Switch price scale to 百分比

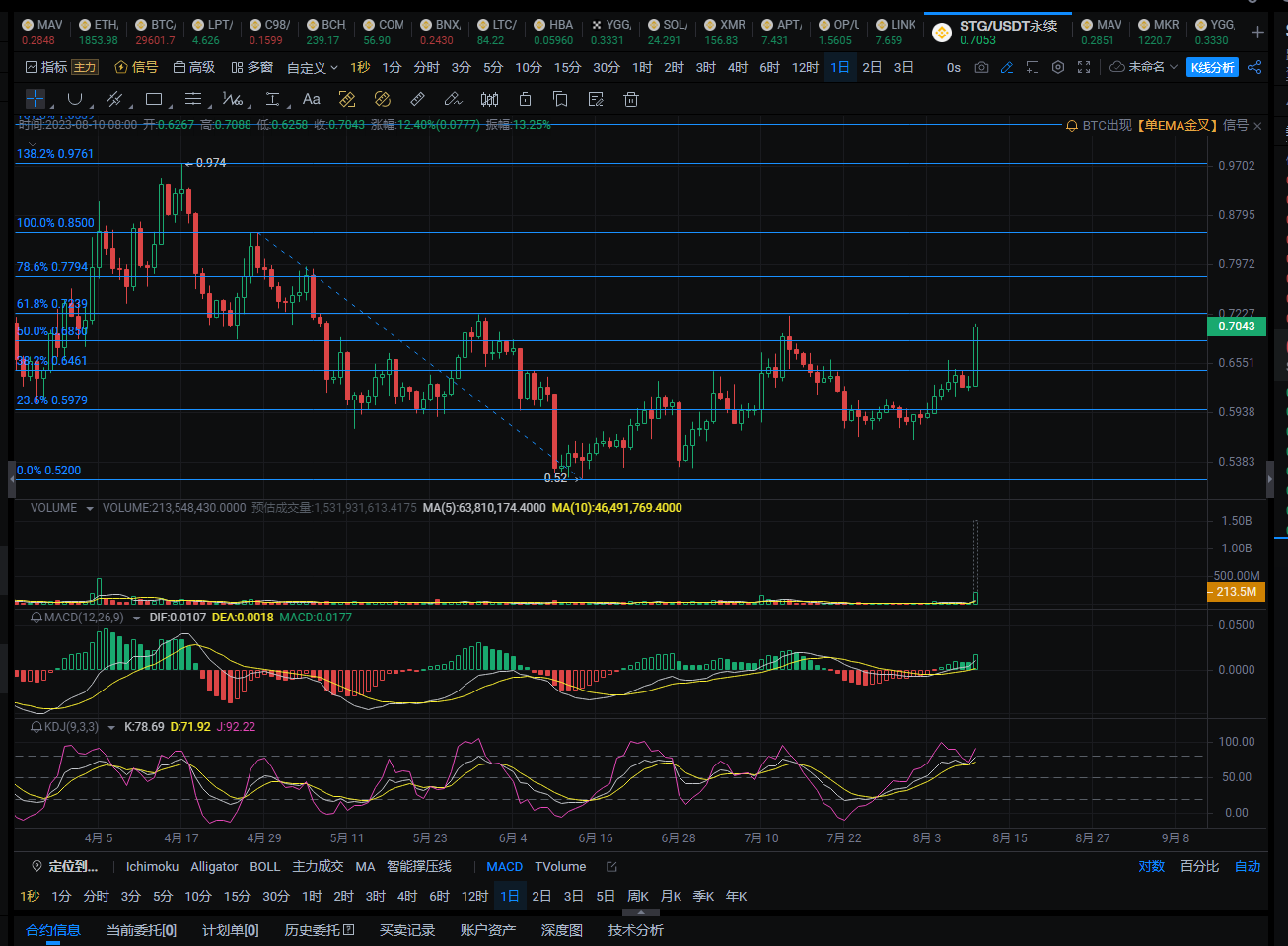(x=1199, y=867)
